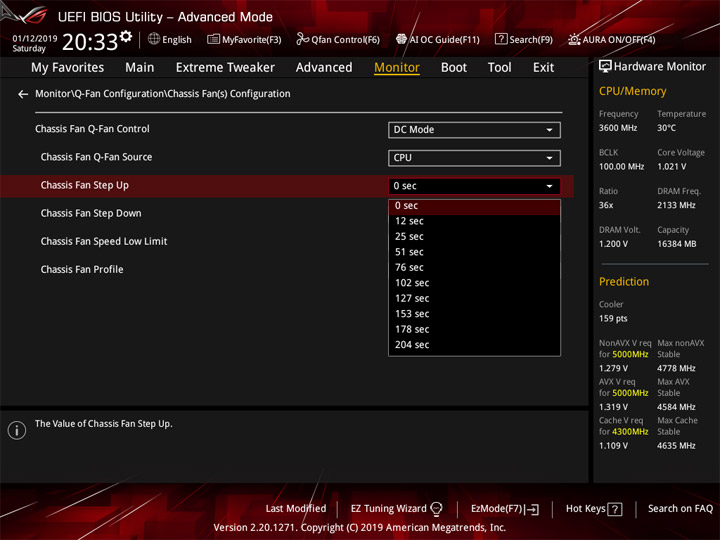
Task: Click the Hot Keys question mark box
Action: 615,509
